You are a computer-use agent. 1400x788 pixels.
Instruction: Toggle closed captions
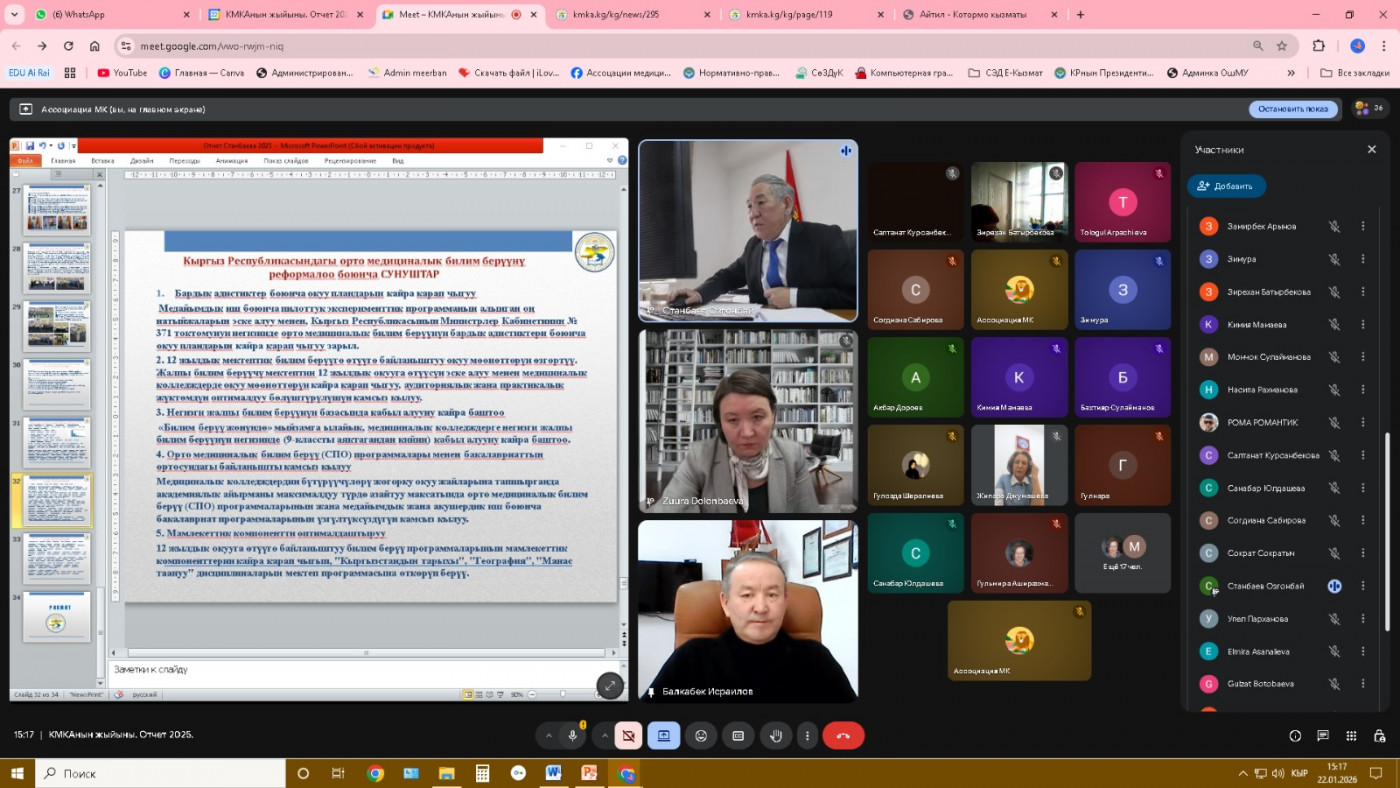[738, 736]
